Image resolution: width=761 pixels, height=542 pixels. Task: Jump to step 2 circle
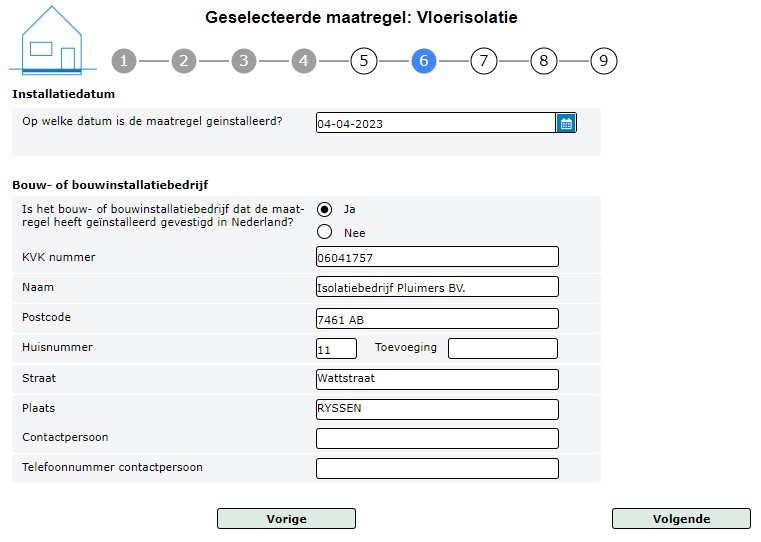tap(184, 61)
